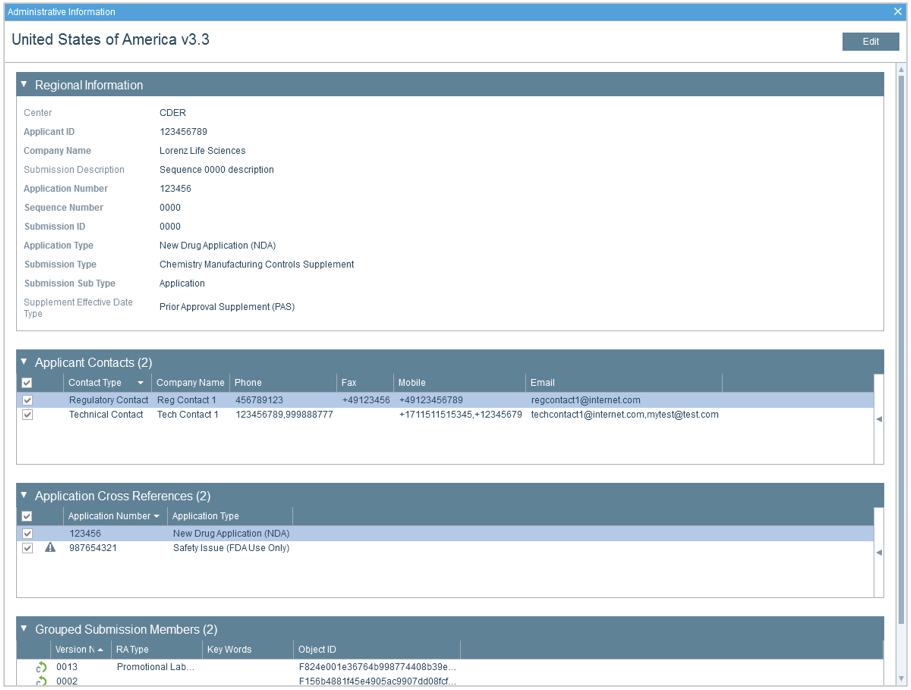The width and height of the screenshot is (911, 690).
Task: Click the refresh icon in row 0002
Action: pyautogui.click(x=41, y=681)
